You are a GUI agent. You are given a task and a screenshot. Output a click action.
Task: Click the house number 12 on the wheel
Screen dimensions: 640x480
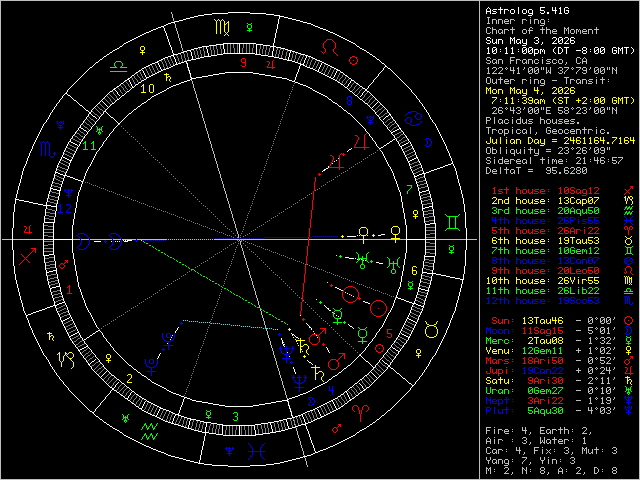point(64,209)
